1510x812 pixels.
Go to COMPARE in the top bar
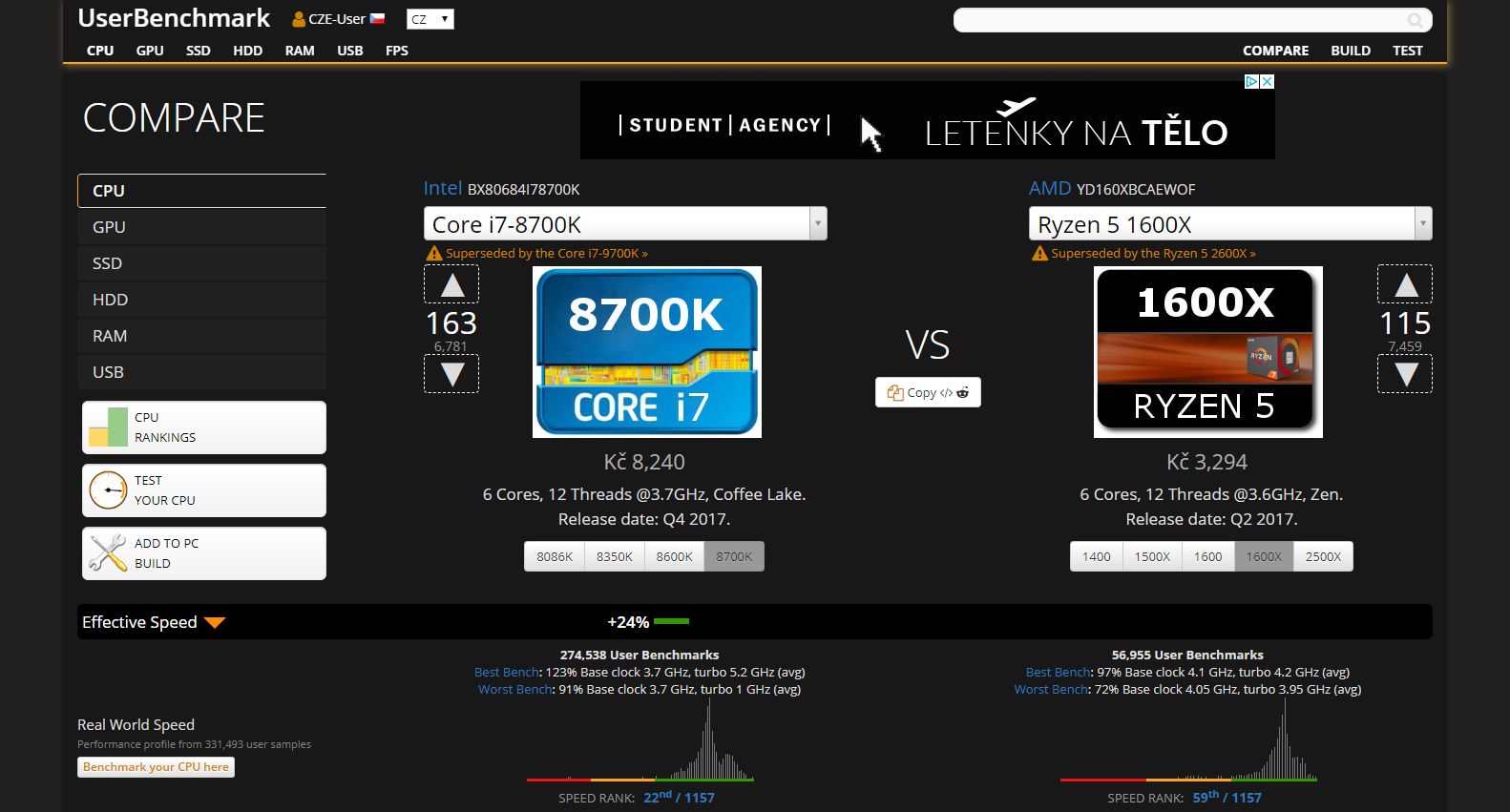tap(1275, 51)
